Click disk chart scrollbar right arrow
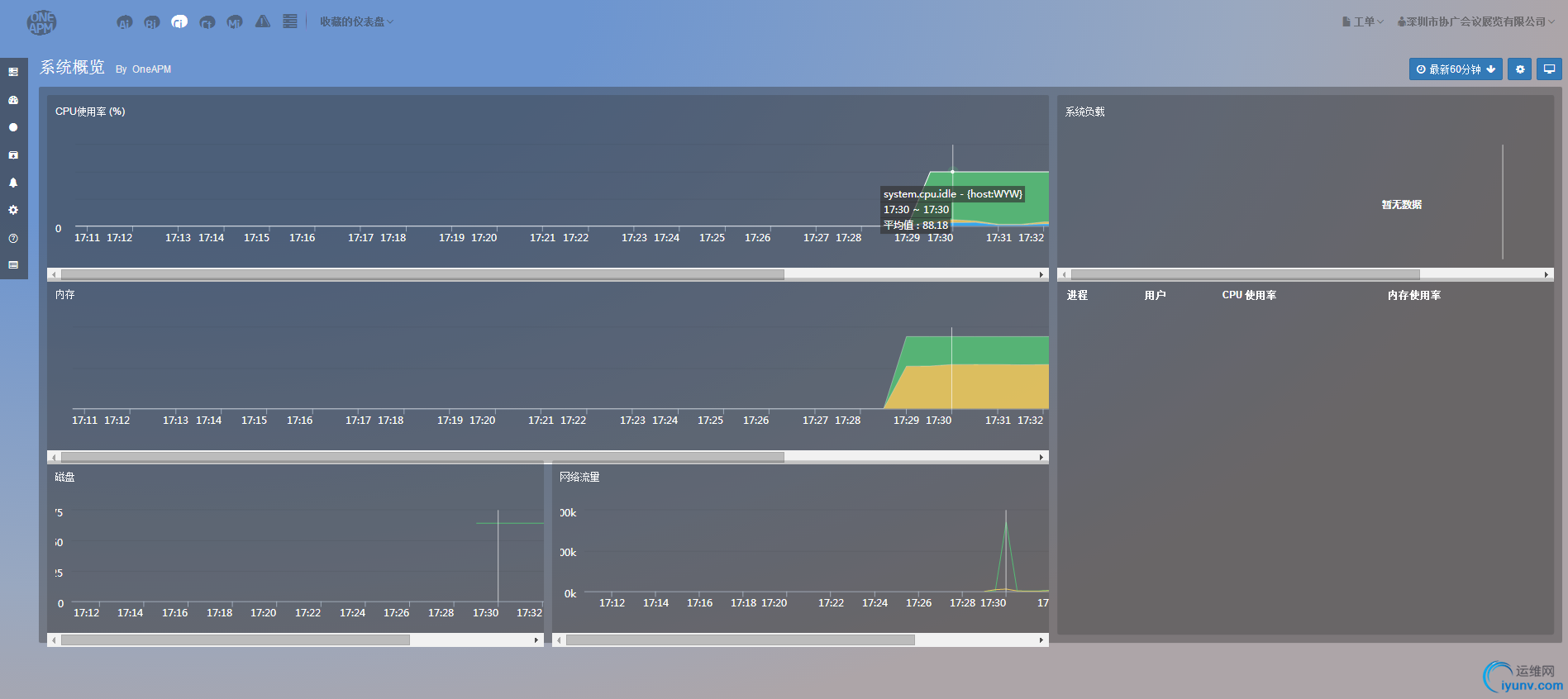This screenshot has width=1568, height=699. (x=536, y=640)
